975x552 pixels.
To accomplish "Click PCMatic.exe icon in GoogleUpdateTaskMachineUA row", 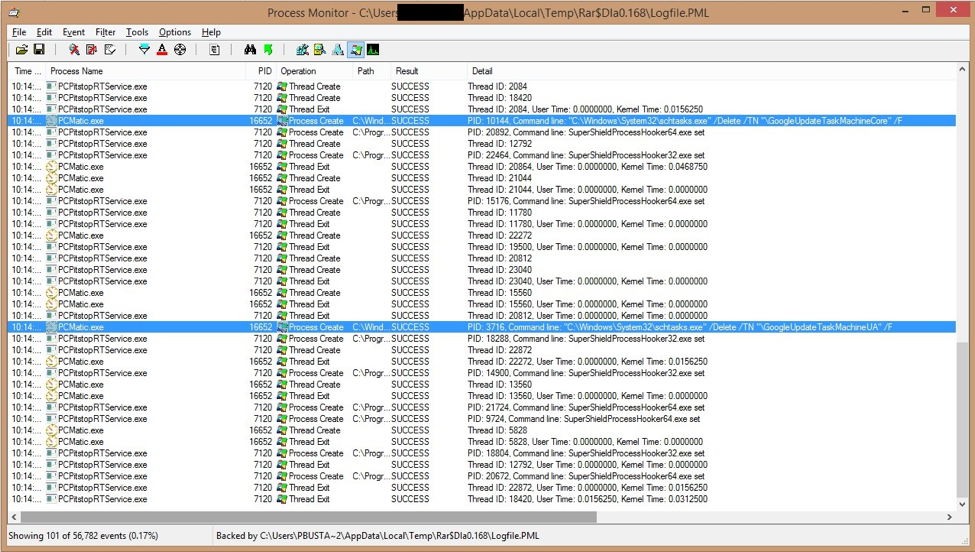I will (52, 327).
